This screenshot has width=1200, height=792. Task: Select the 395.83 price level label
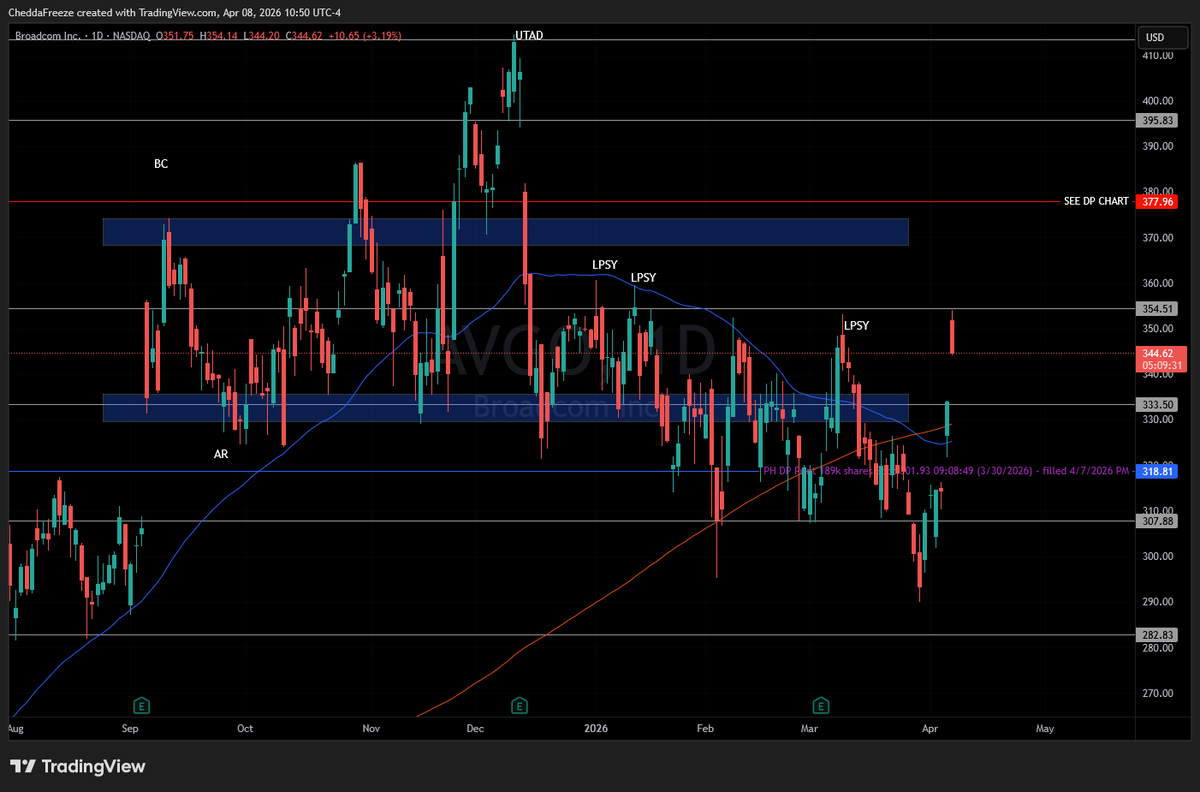tap(1155, 120)
